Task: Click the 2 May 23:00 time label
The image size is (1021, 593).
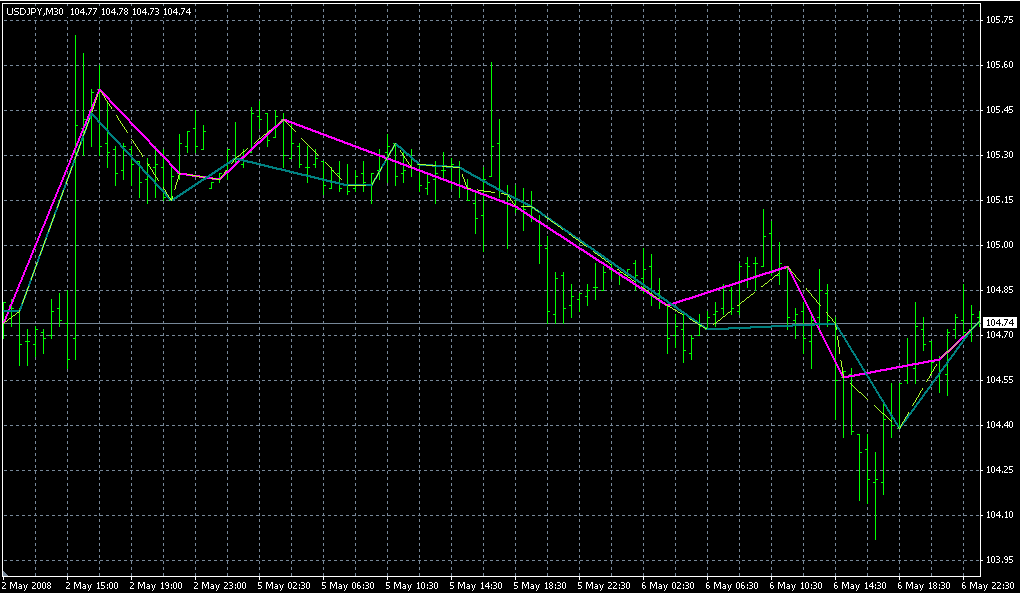Action: pos(222,585)
